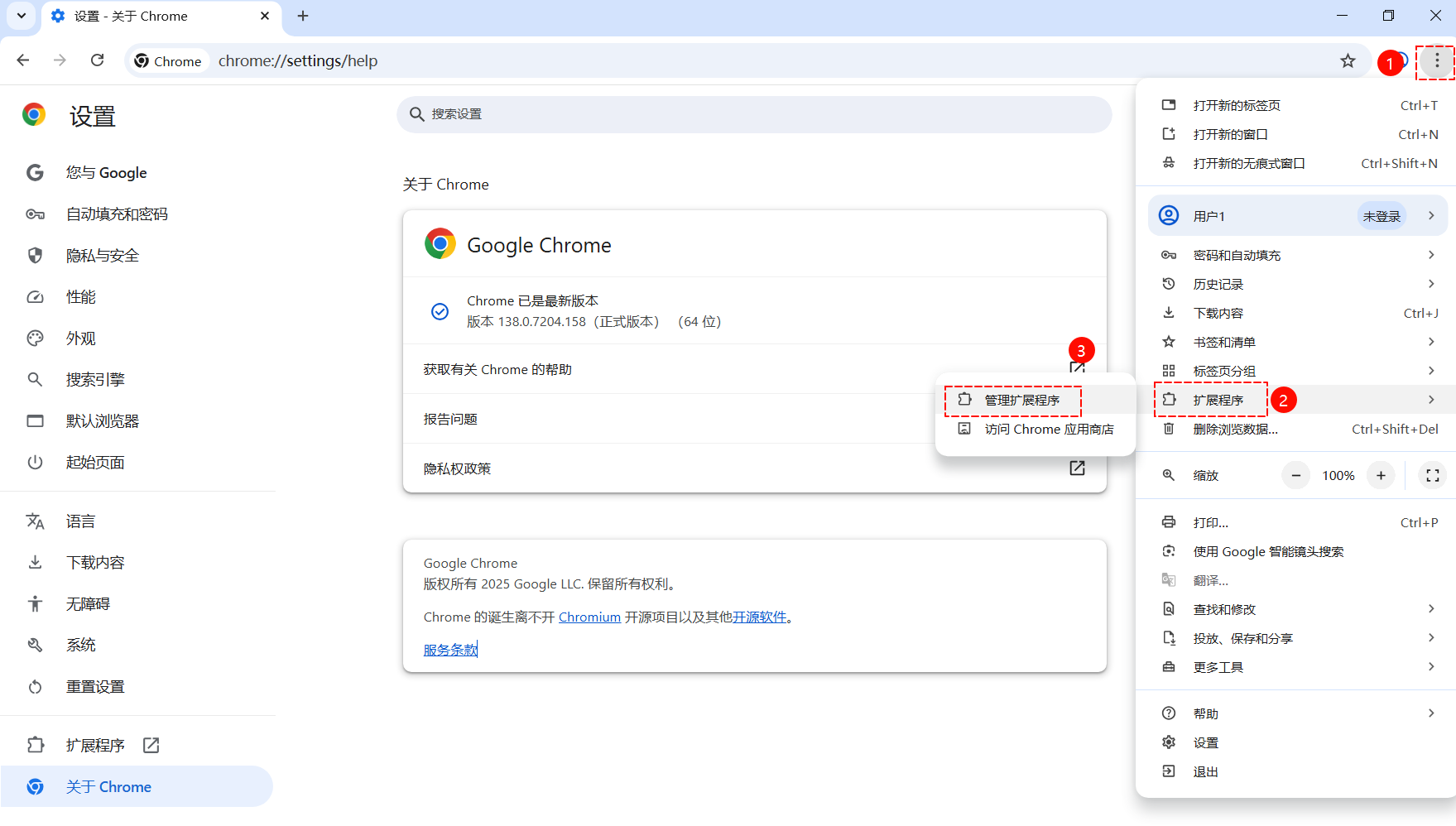Click 报告问题 row

coord(755,419)
